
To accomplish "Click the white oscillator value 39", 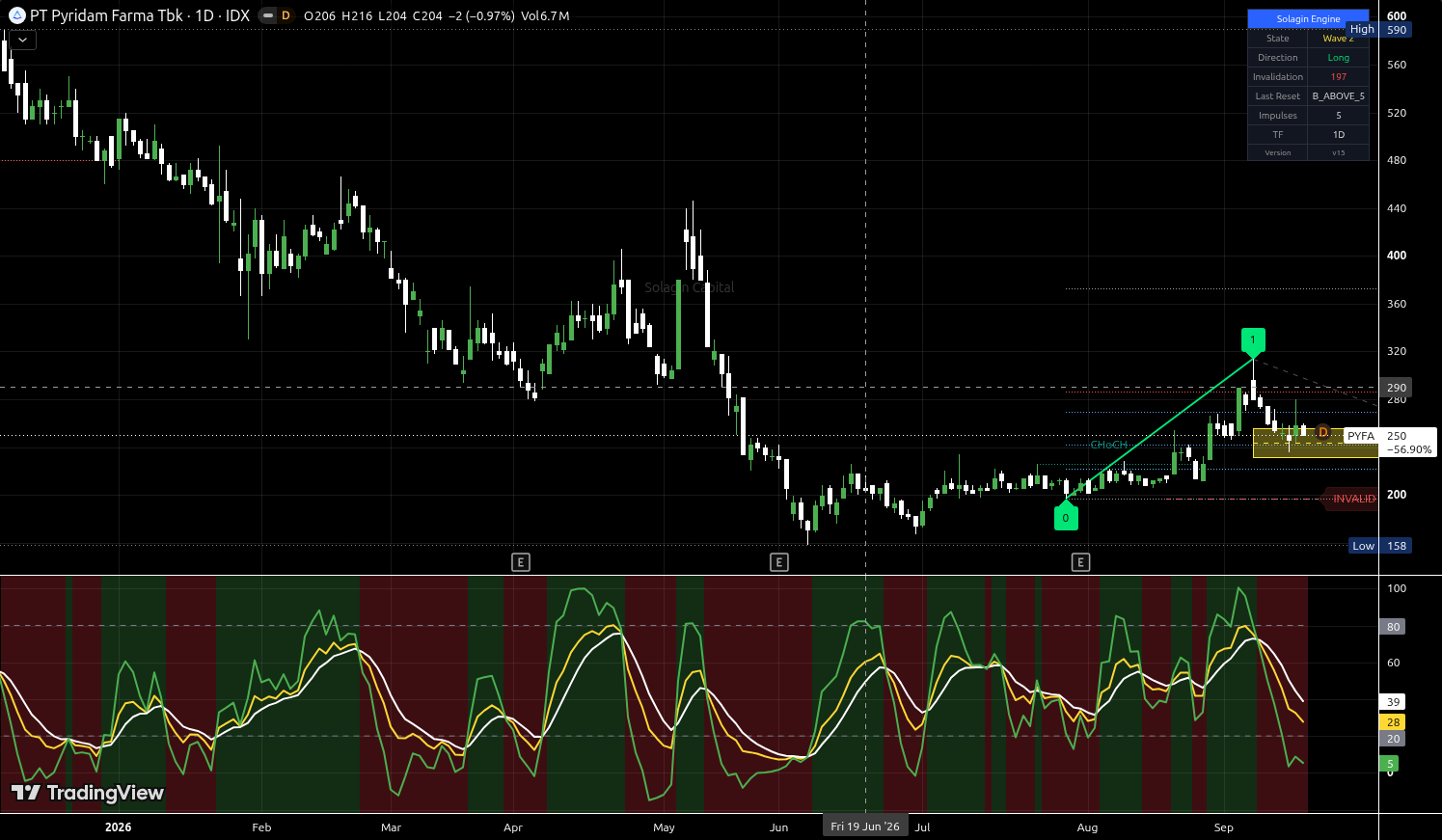I will pyautogui.click(x=1393, y=702).
